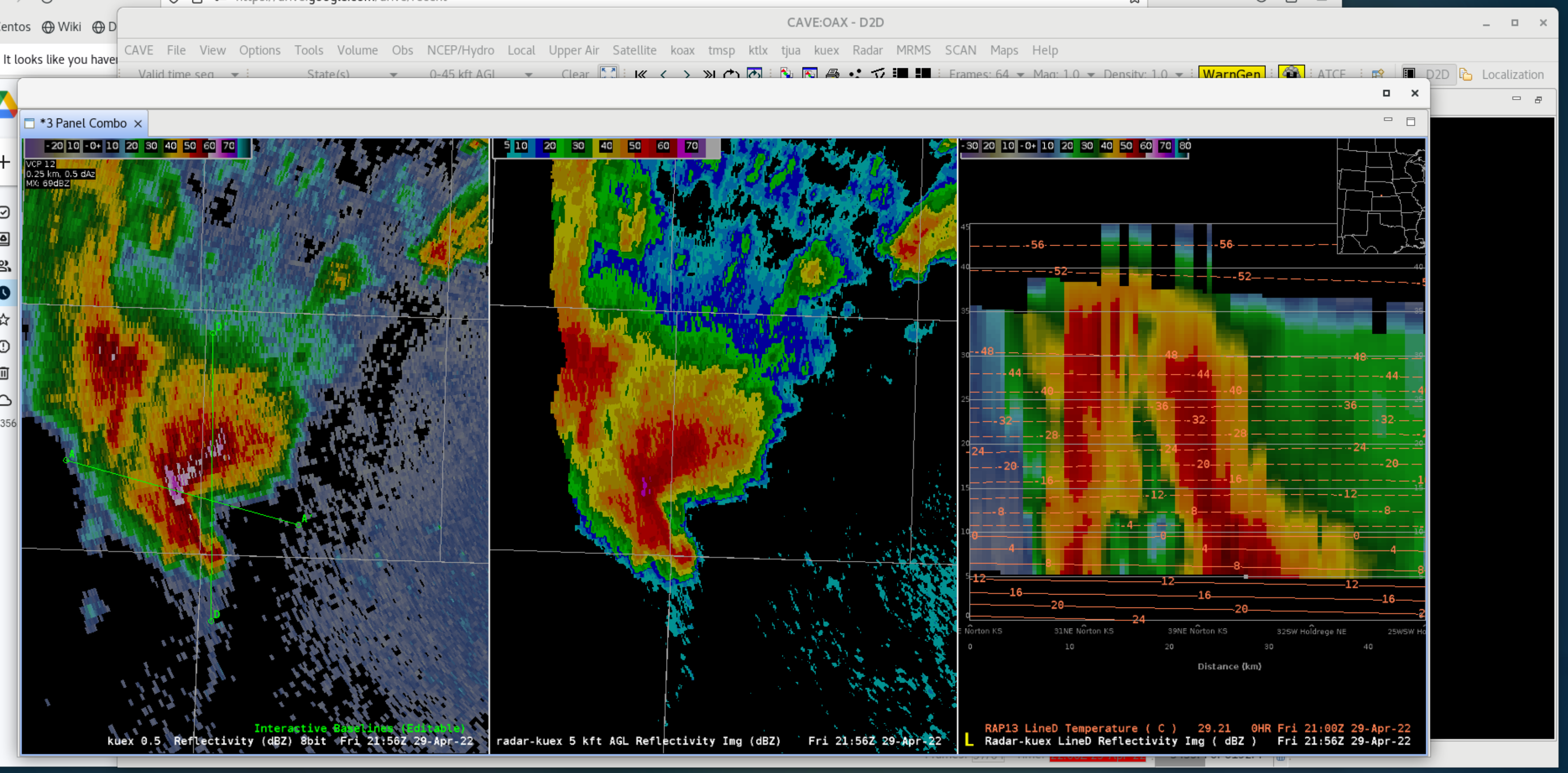
Task: Jump to the last frame
Action: (709, 74)
